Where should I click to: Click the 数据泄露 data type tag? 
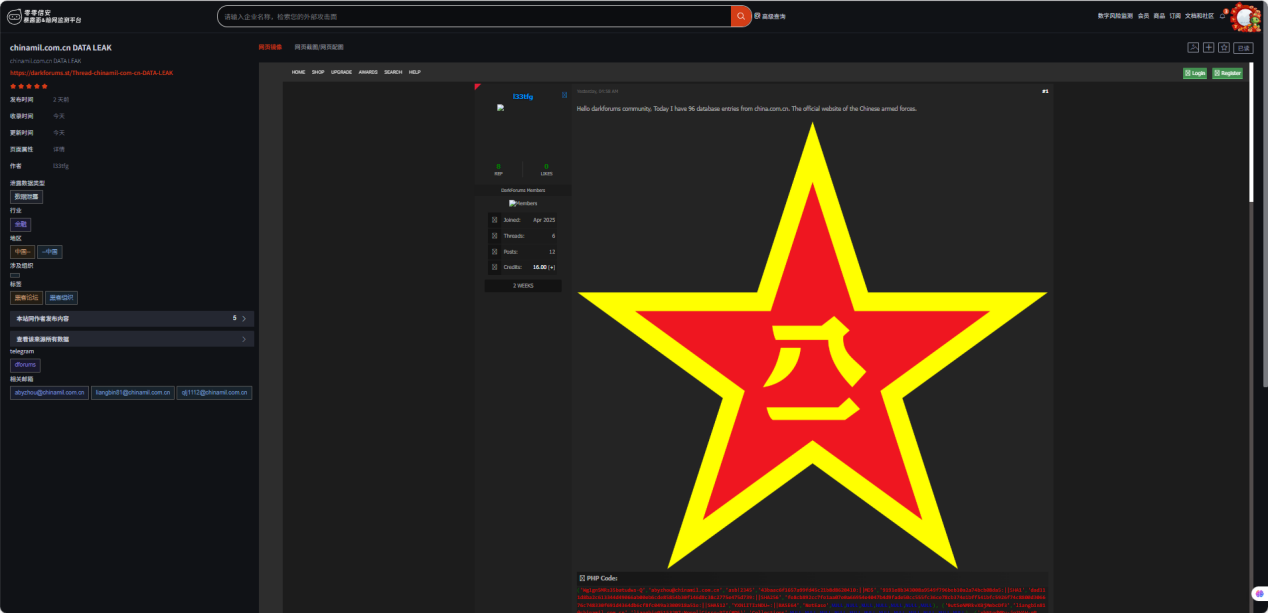(26, 197)
